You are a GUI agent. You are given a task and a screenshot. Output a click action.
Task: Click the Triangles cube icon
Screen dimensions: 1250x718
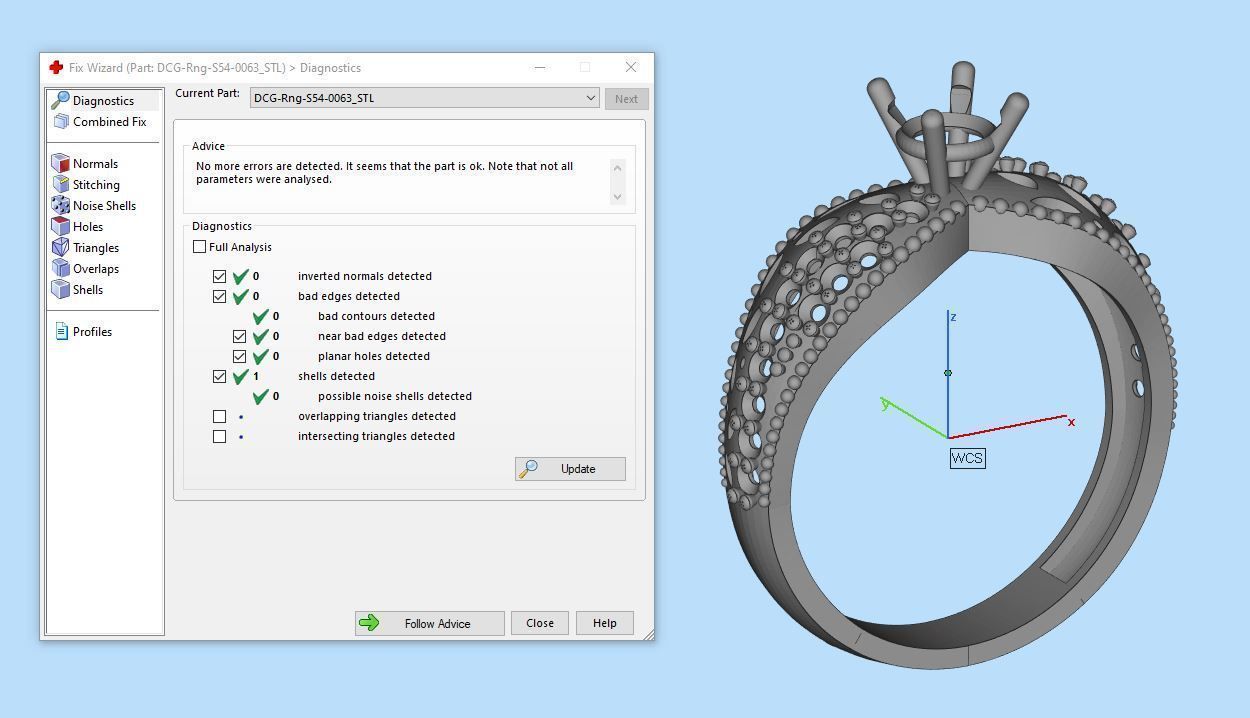coord(60,247)
